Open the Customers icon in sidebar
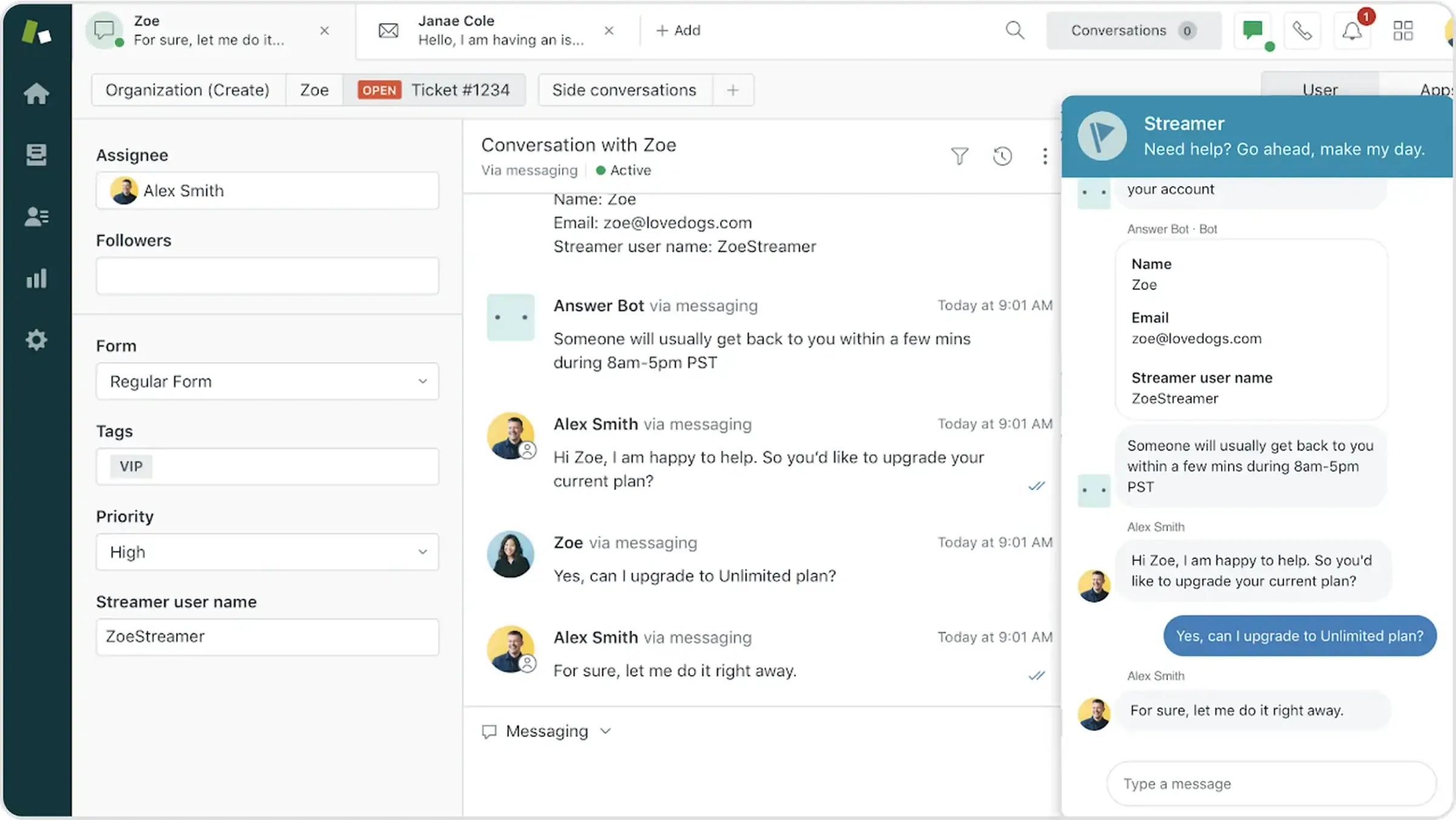 36,217
